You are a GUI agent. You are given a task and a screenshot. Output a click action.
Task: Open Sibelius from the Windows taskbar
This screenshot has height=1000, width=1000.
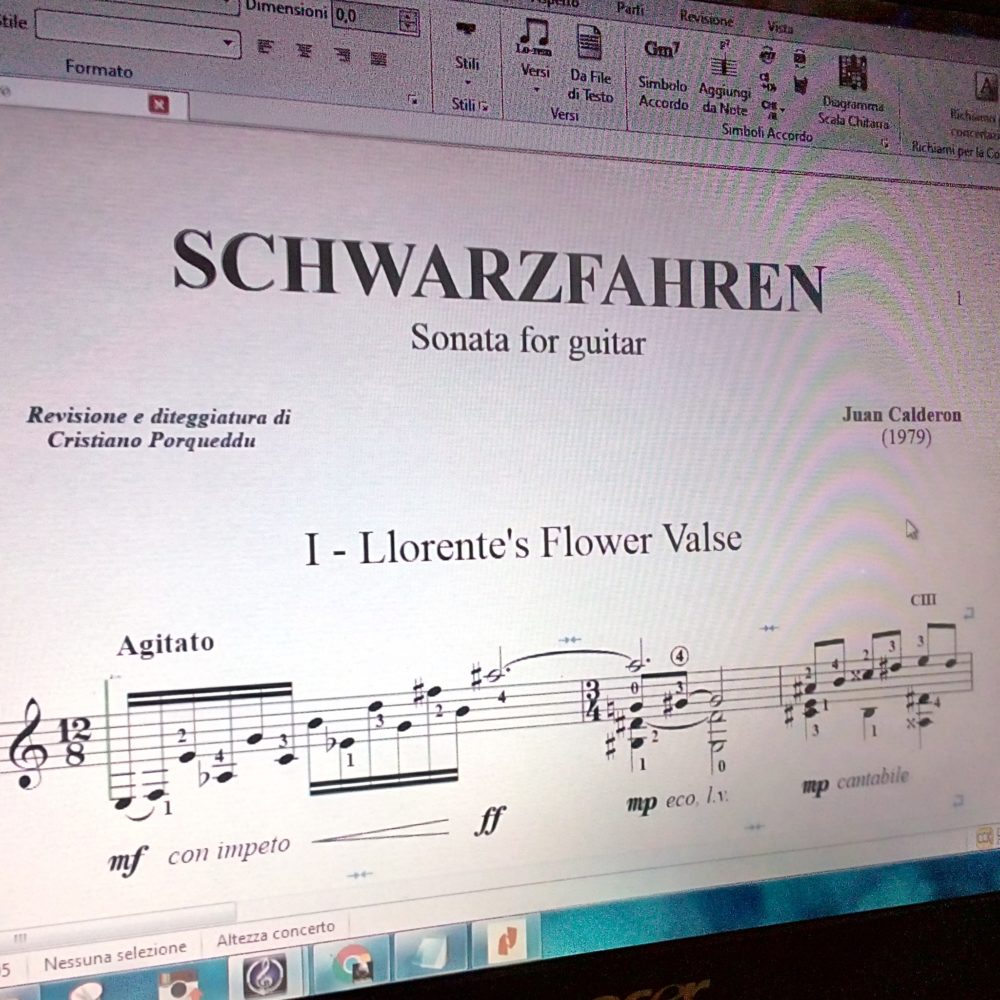265,974
